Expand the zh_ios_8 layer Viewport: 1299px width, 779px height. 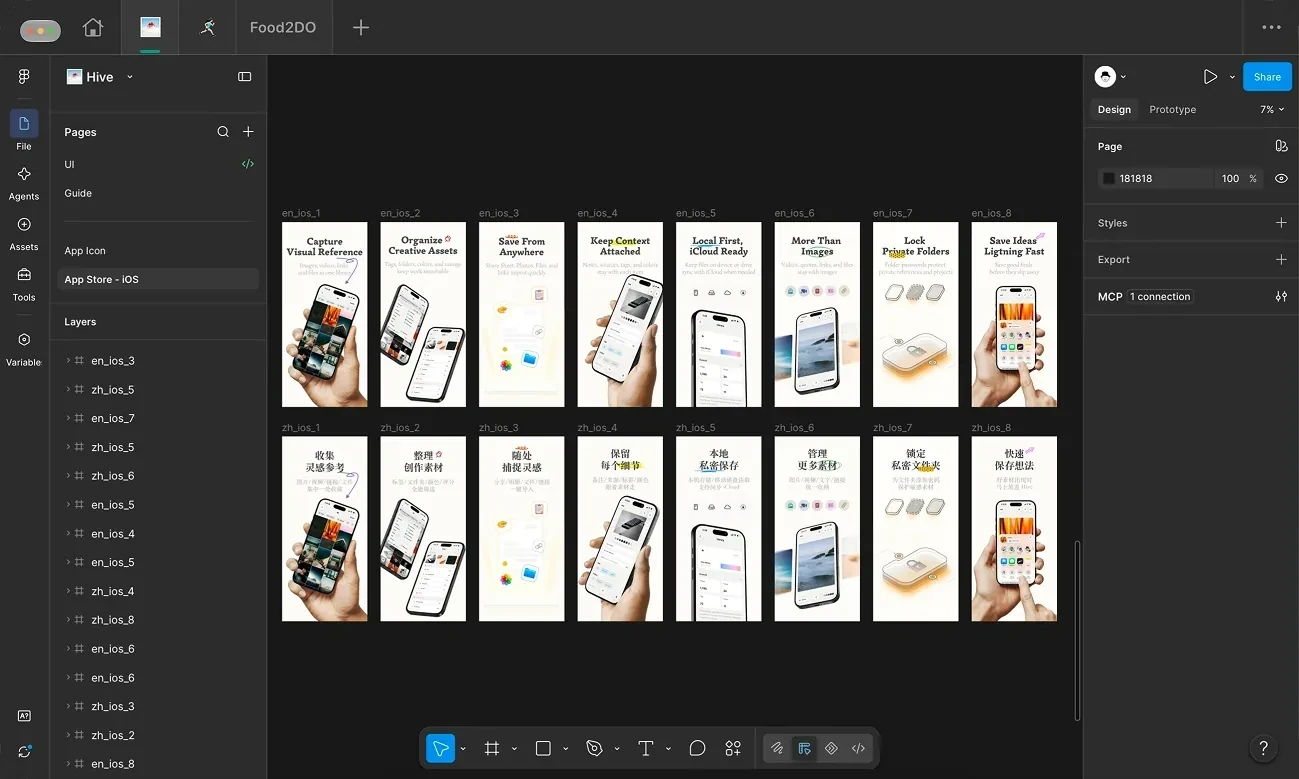pos(68,620)
